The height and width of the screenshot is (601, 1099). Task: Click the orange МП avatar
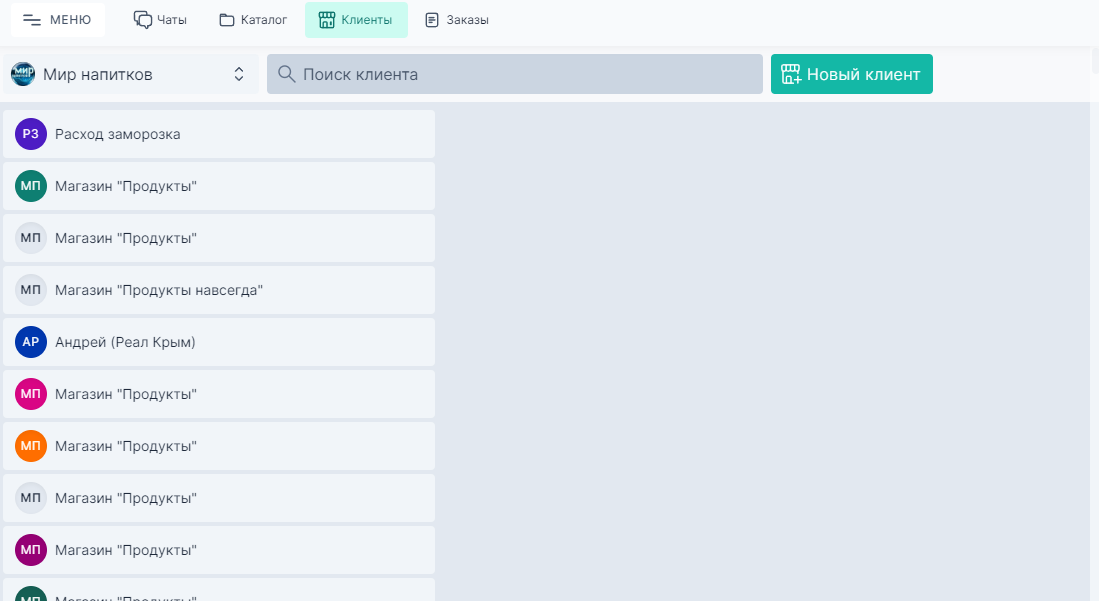tap(31, 446)
